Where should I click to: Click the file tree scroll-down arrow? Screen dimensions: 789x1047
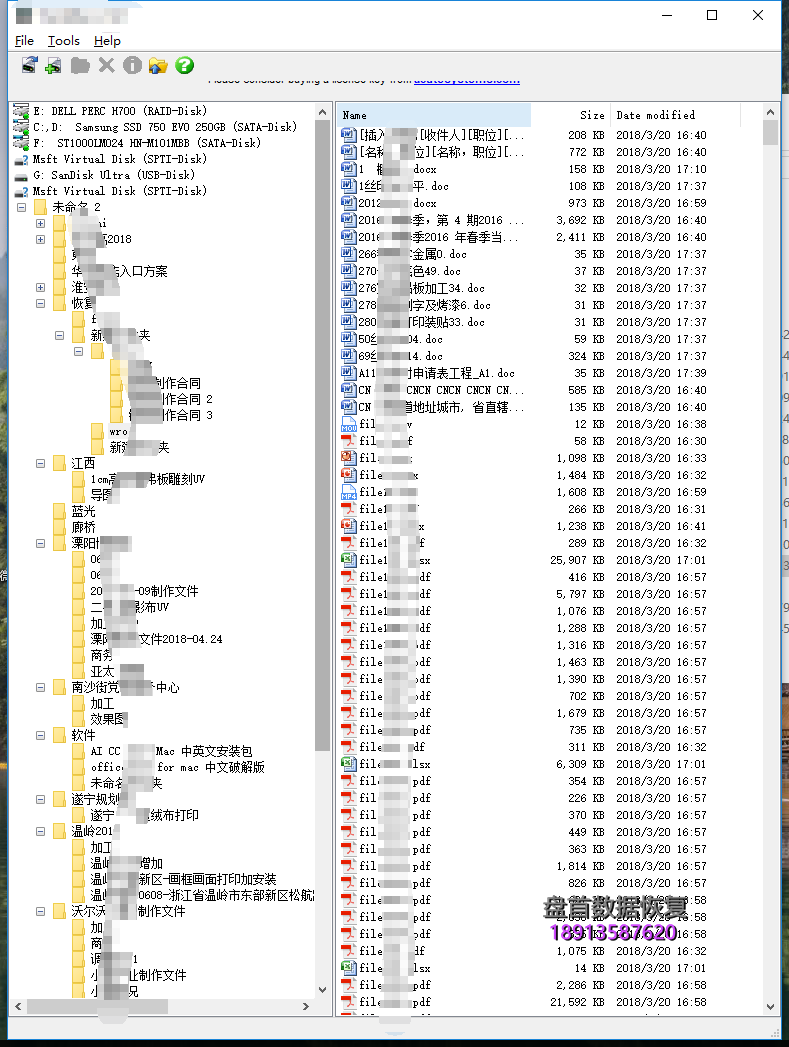coord(322,990)
